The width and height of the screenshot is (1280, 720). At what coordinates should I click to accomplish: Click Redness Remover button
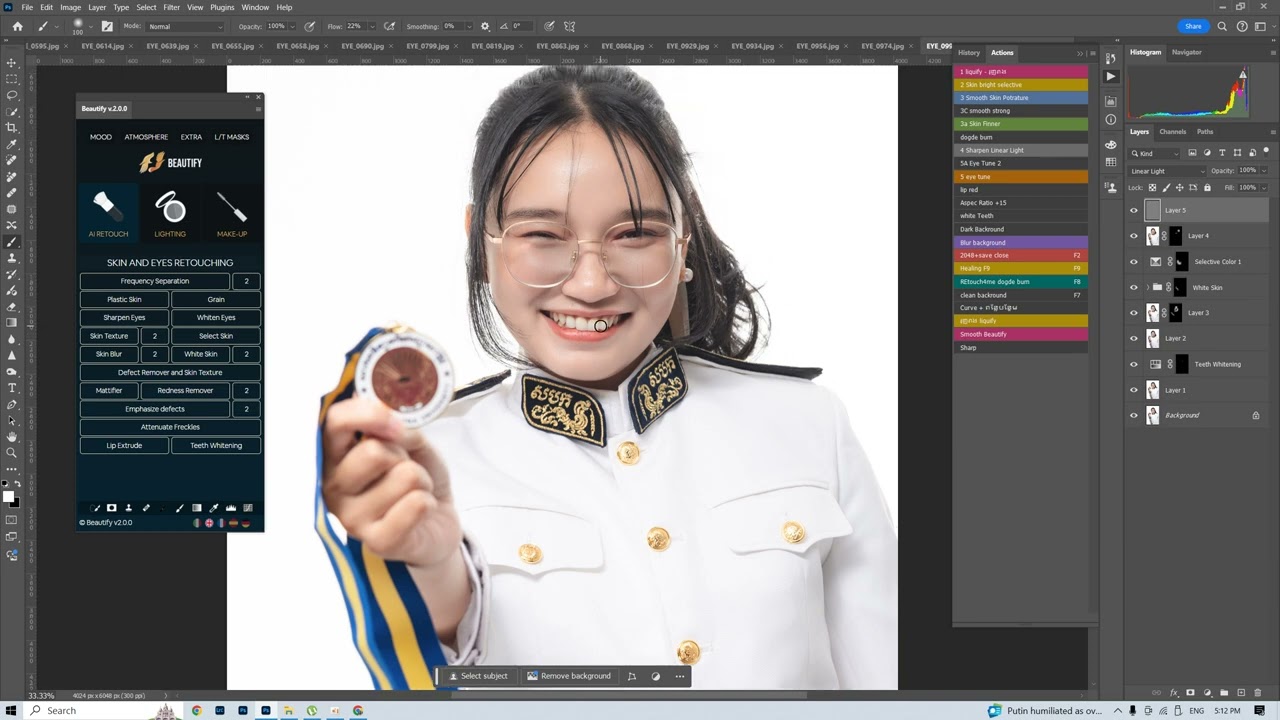[x=185, y=390]
